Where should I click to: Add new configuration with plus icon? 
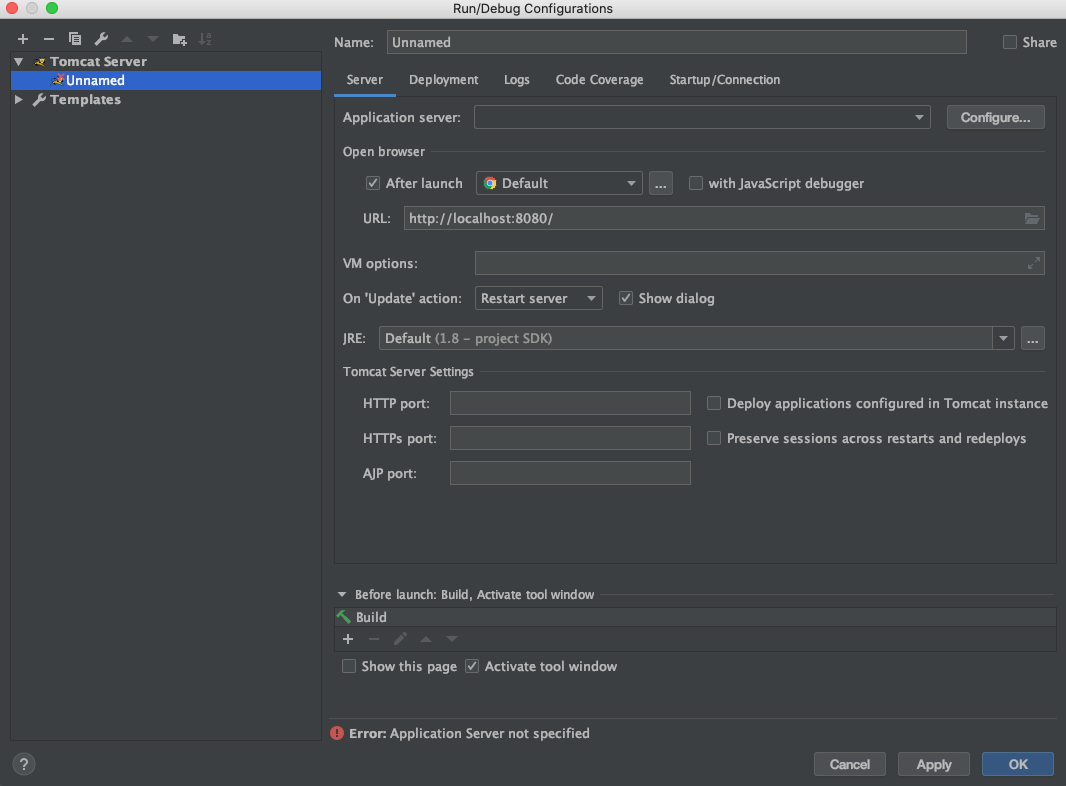tap(22, 39)
